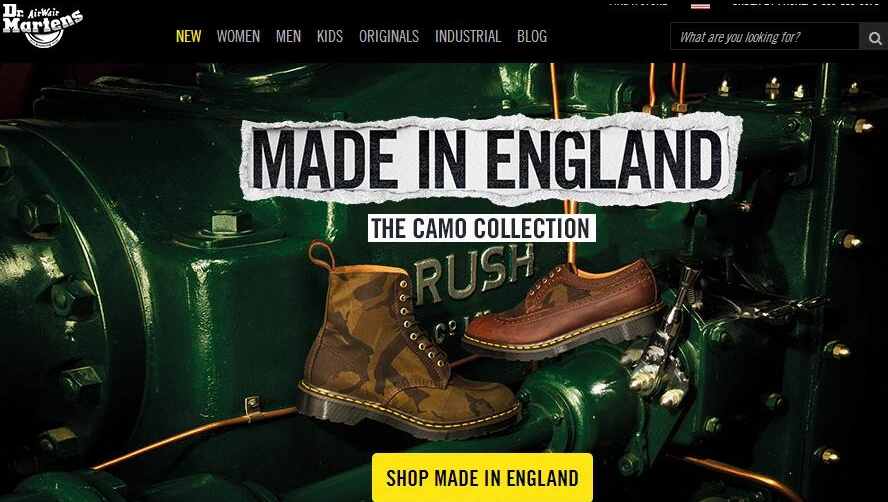This screenshot has height=502, width=888.
Task: Click the MADE IN ENGLAND torn-paper headline
Action: point(490,159)
